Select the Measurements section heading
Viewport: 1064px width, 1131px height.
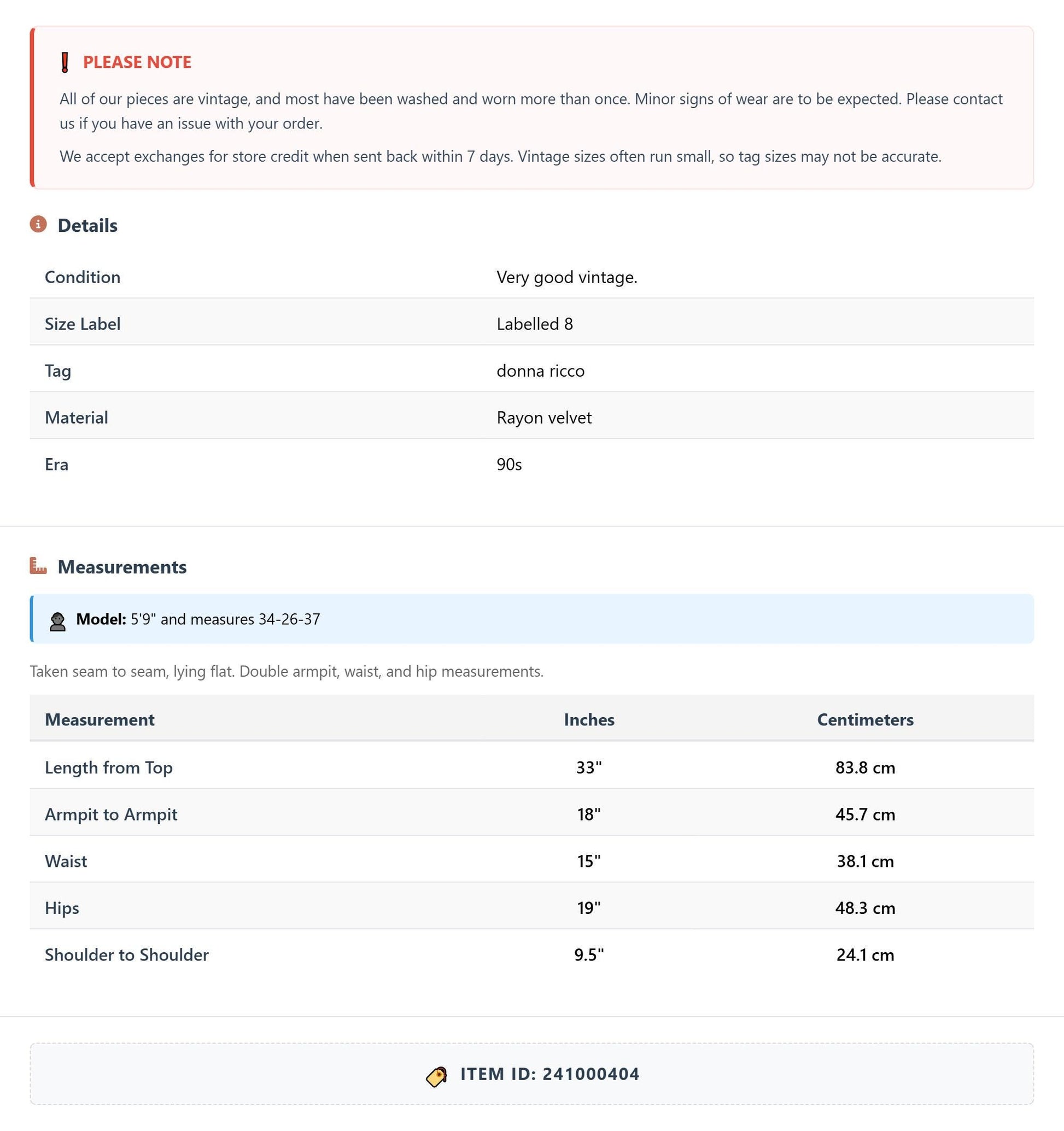click(x=122, y=567)
